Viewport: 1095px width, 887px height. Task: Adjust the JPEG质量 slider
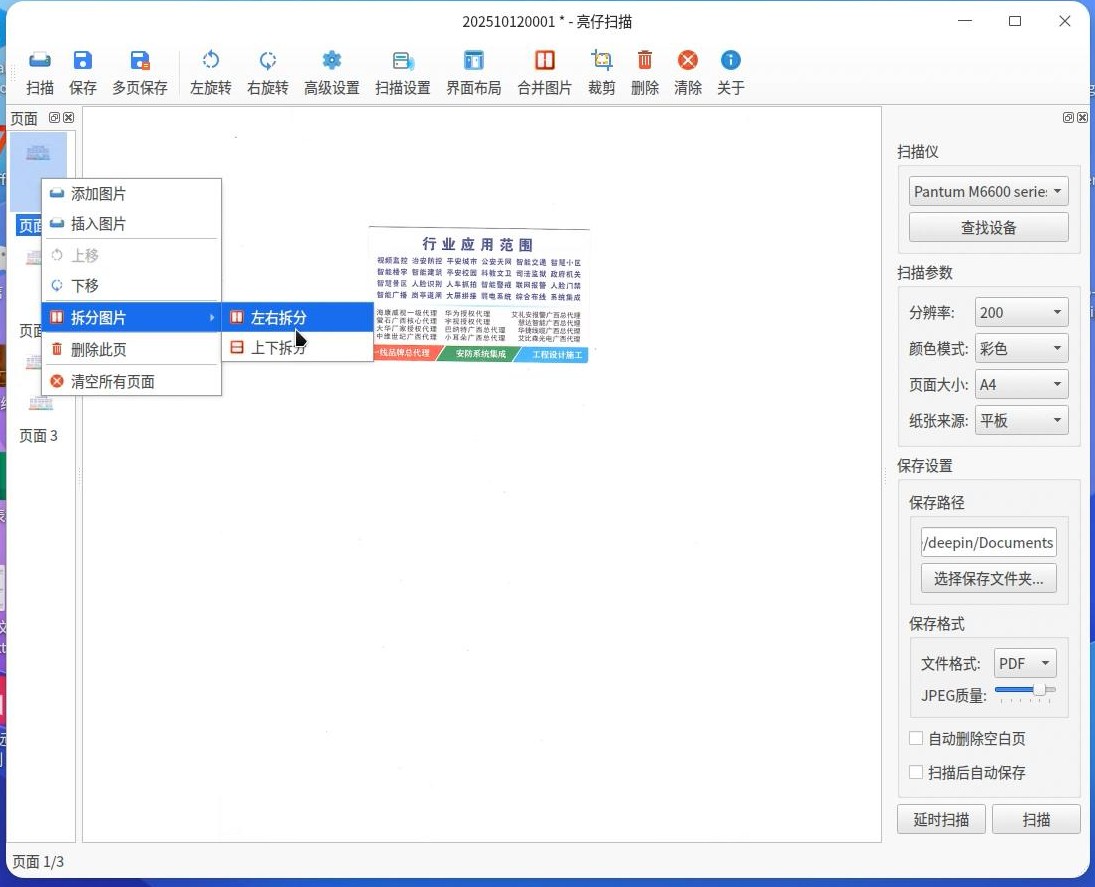click(x=1025, y=691)
